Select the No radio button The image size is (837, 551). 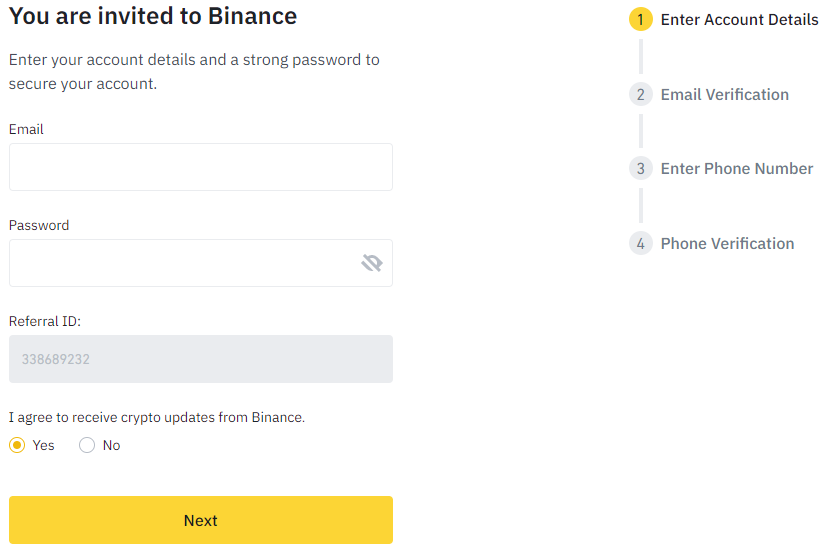87,445
